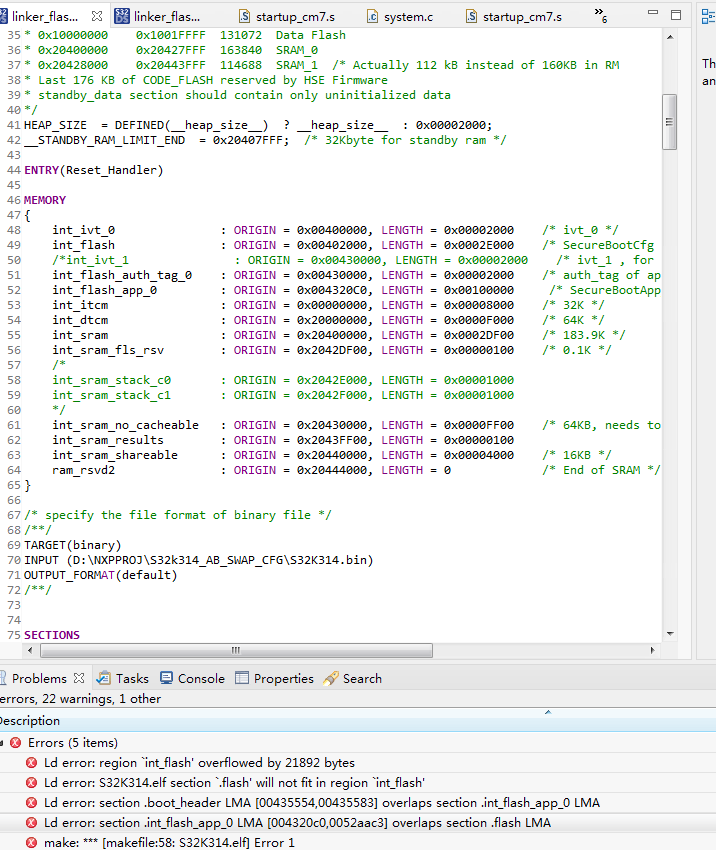The image size is (716, 850).
Task: Click the MEMORY keyword on line 46
Action: (x=45, y=200)
